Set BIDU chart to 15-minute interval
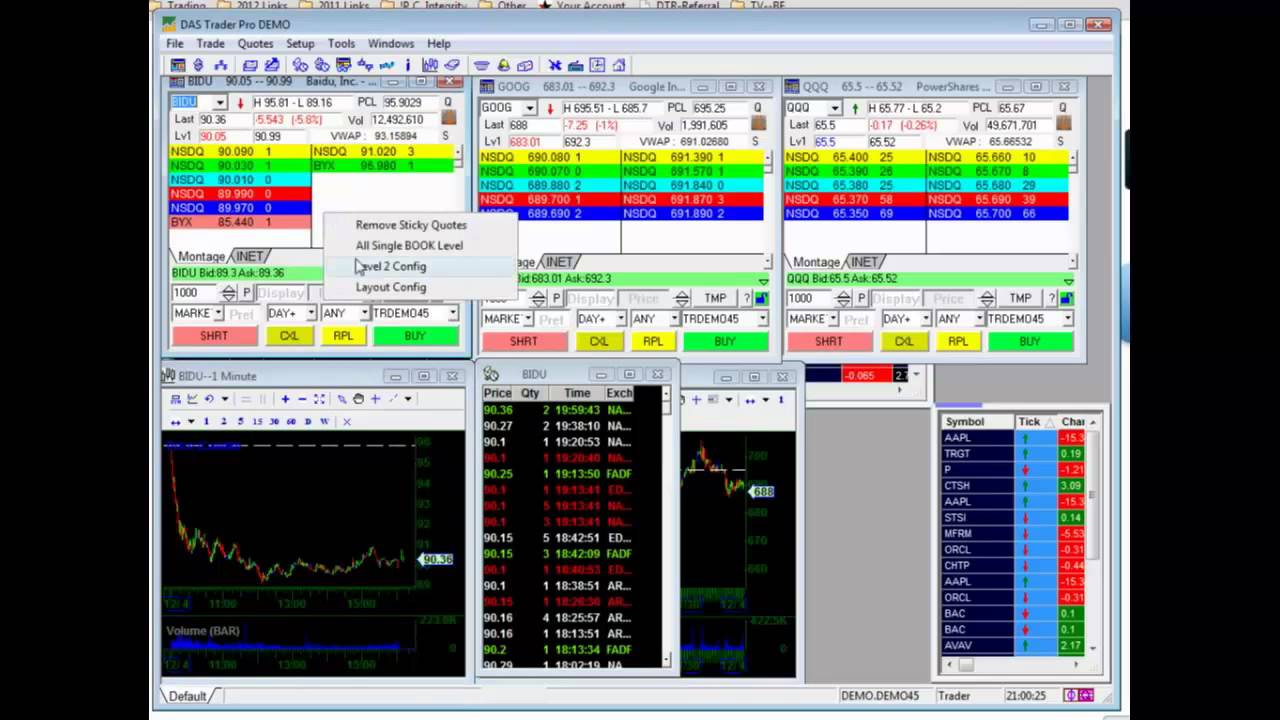1280x720 pixels. tap(257, 422)
